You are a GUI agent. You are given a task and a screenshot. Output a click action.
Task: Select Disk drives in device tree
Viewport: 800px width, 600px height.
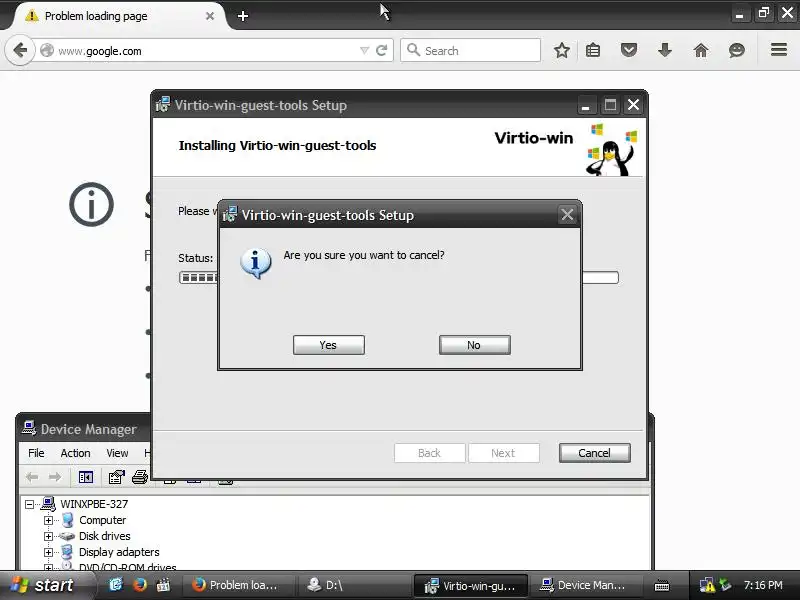(105, 536)
